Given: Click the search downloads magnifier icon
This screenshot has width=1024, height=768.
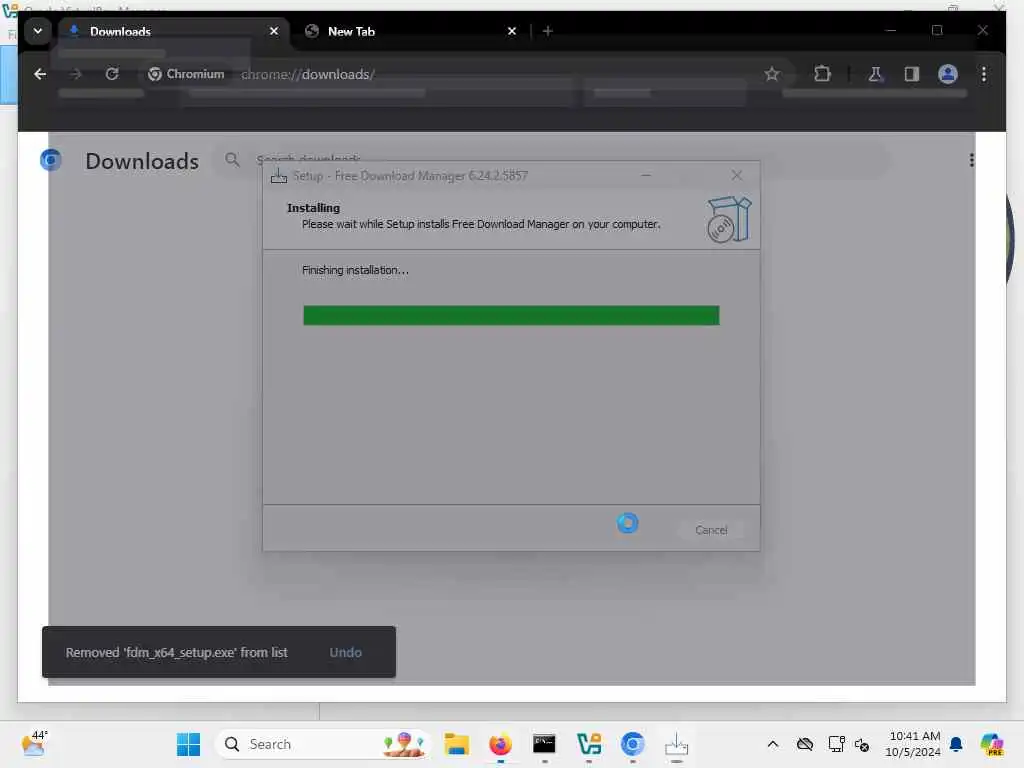Looking at the screenshot, I should coord(232,159).
